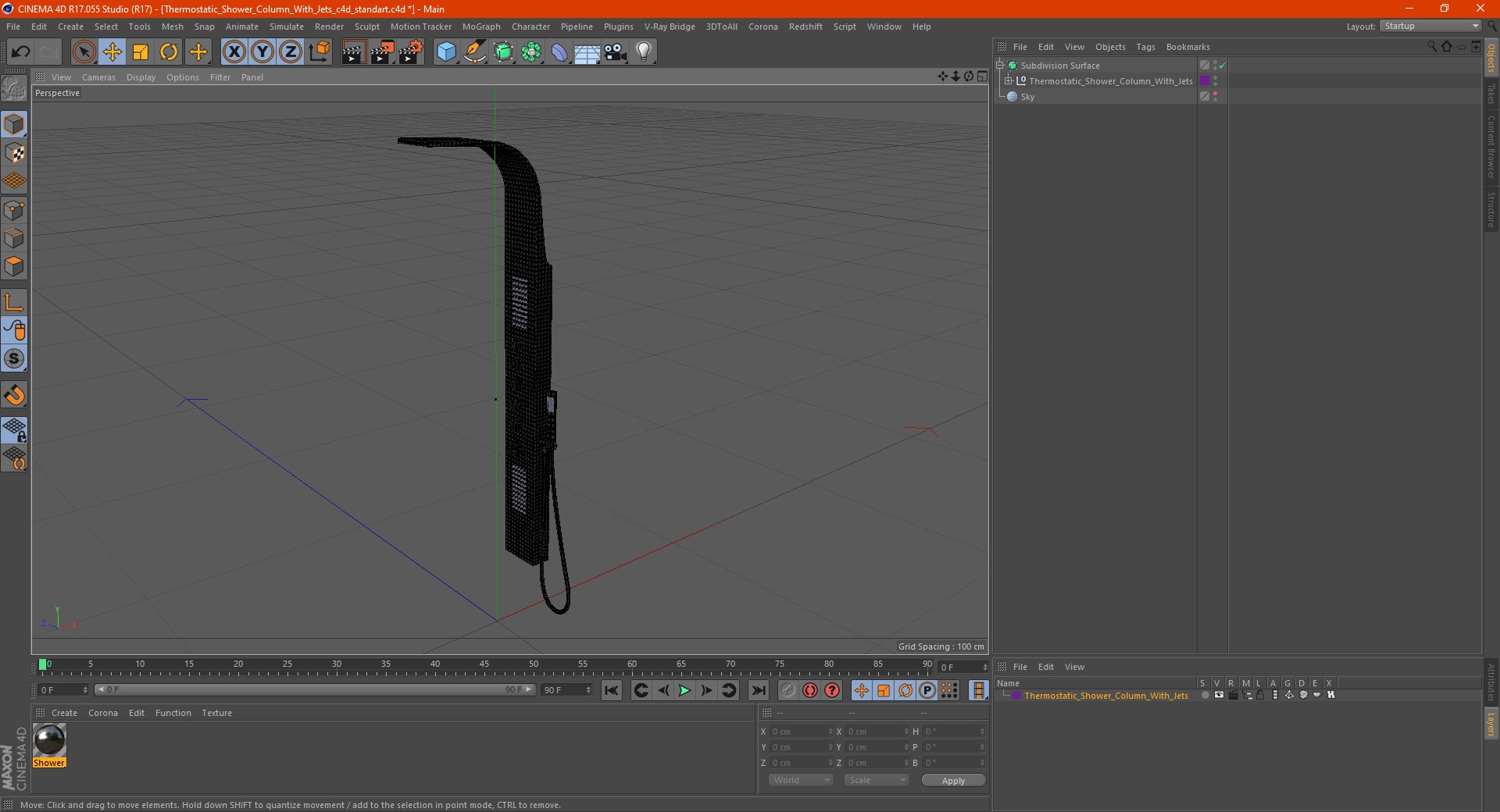The height and width of the screenshot is (812, 1500).
Task: Open the Array modeling objects icon
Action: click(x=531, y=52)
